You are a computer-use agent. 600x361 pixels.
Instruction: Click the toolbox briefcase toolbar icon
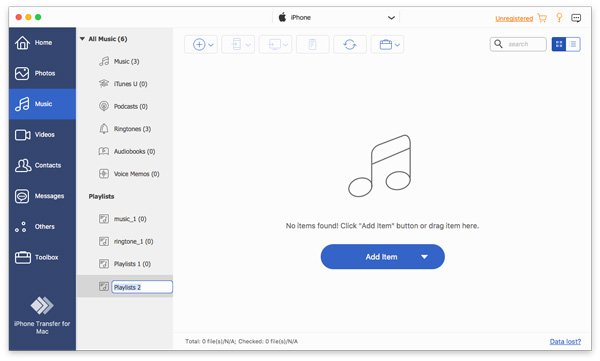click(x=386, y=44)
